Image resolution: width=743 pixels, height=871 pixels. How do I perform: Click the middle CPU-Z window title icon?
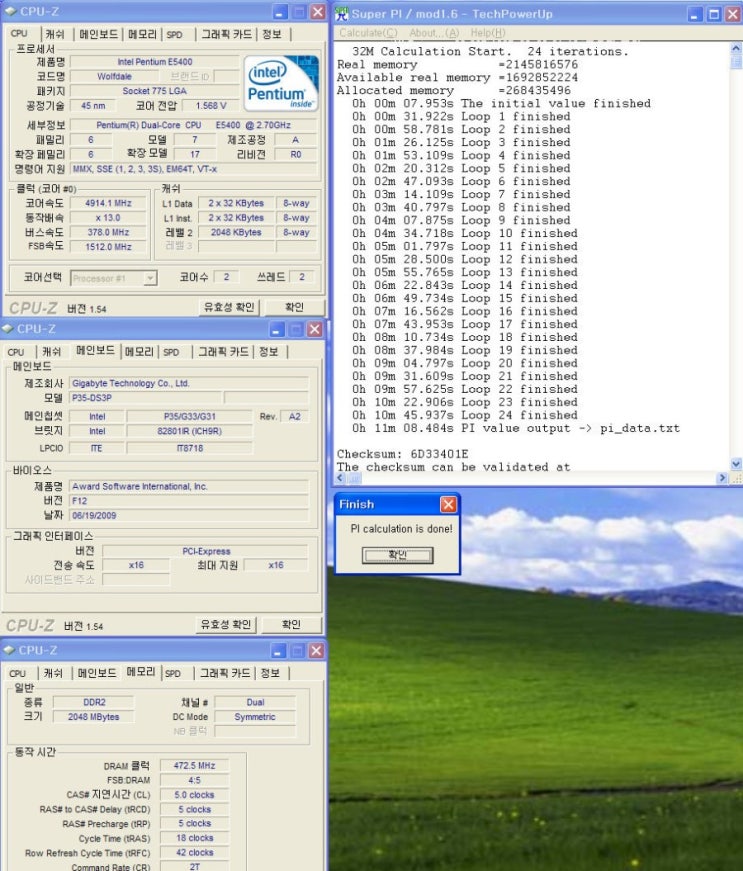8,328
